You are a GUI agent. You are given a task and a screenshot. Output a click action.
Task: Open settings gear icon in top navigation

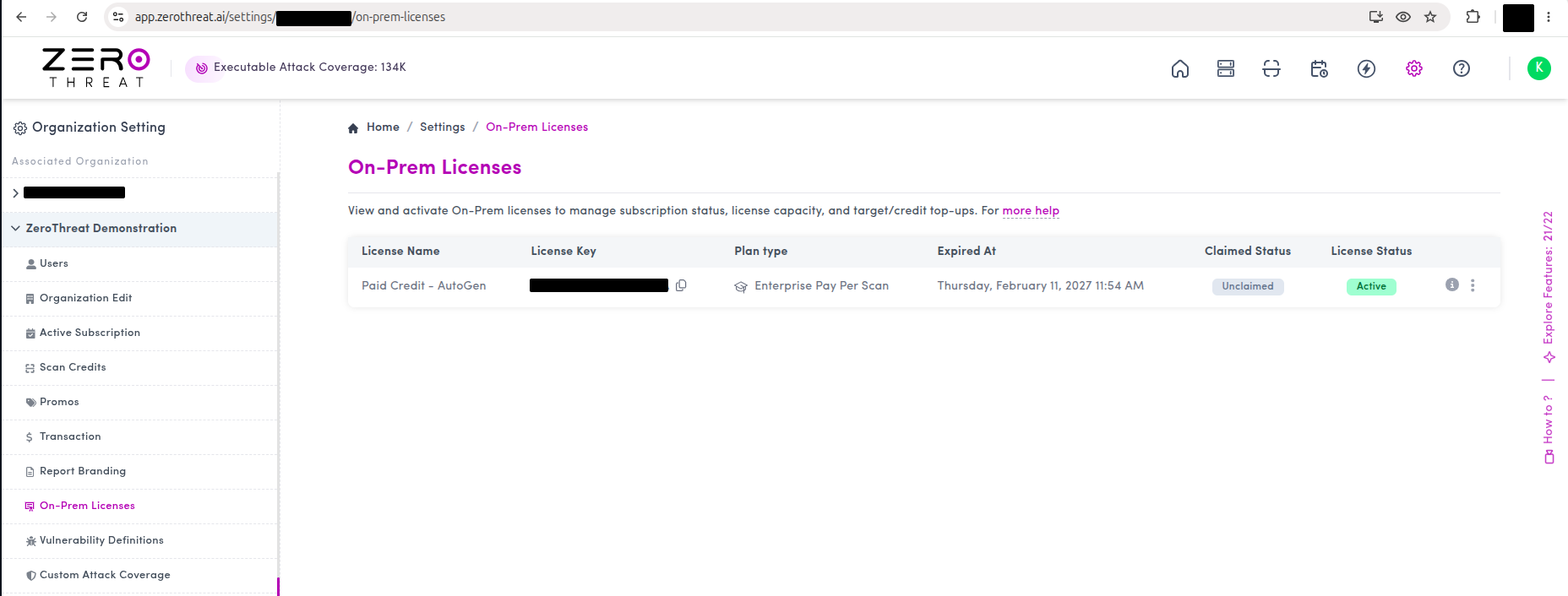click(x=1414, y=68)
